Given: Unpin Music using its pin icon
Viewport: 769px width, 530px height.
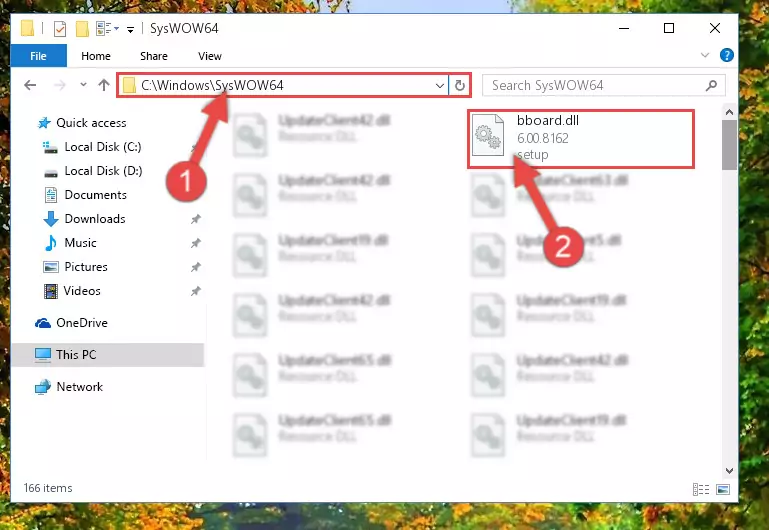Looking at the screenshot, I should (x=196, y=243).
